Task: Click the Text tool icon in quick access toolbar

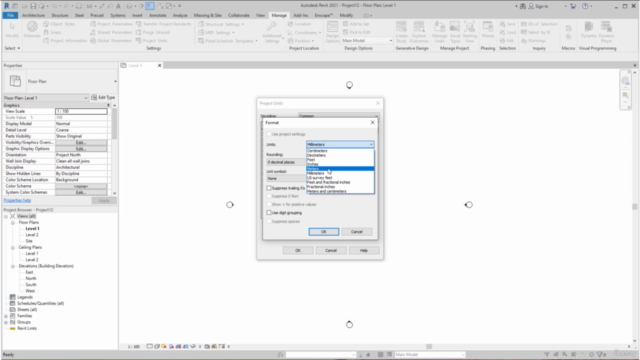Action: (x=118, y=6)
